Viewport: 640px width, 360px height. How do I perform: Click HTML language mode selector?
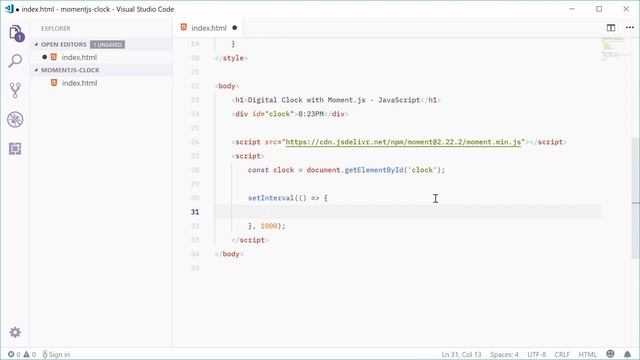587,354
